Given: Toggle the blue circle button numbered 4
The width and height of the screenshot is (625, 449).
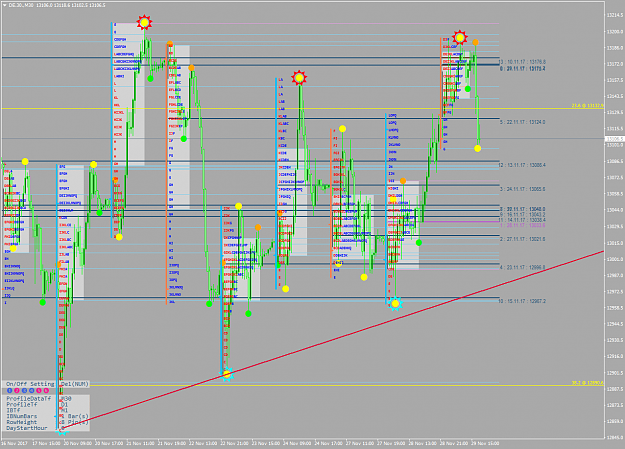Looking at the screenshot, I should click(31, 390).
